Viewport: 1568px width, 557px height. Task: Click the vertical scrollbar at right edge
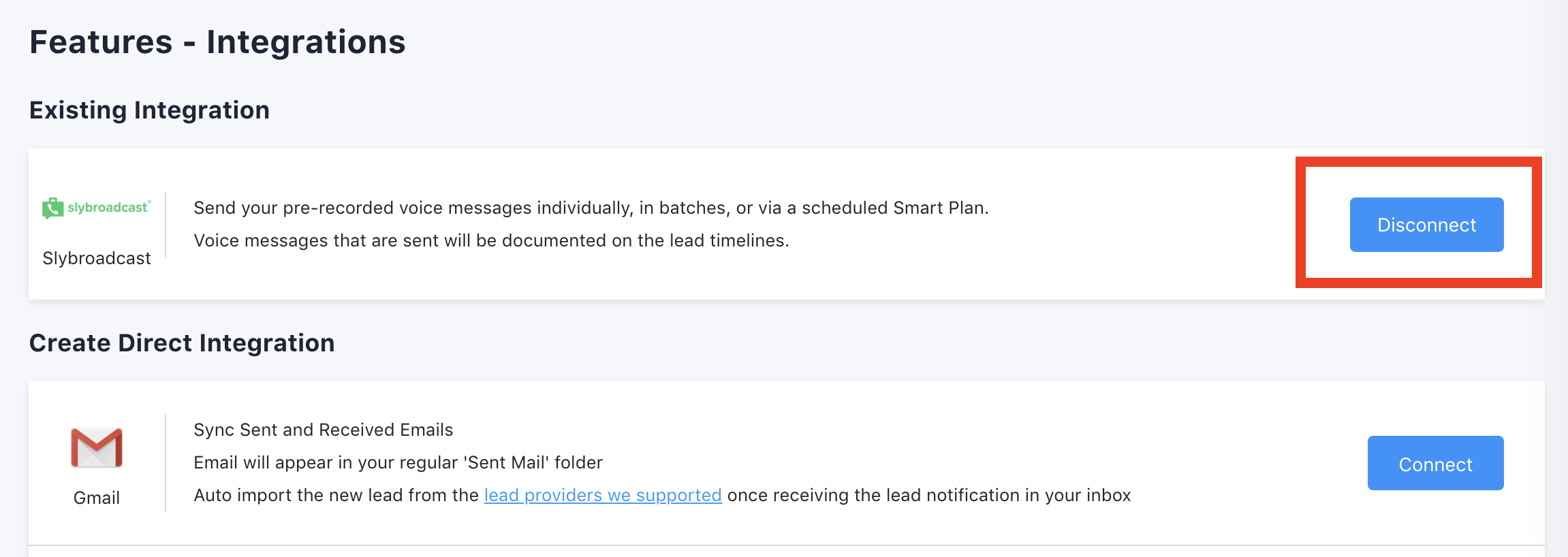tap(1560, 272)
